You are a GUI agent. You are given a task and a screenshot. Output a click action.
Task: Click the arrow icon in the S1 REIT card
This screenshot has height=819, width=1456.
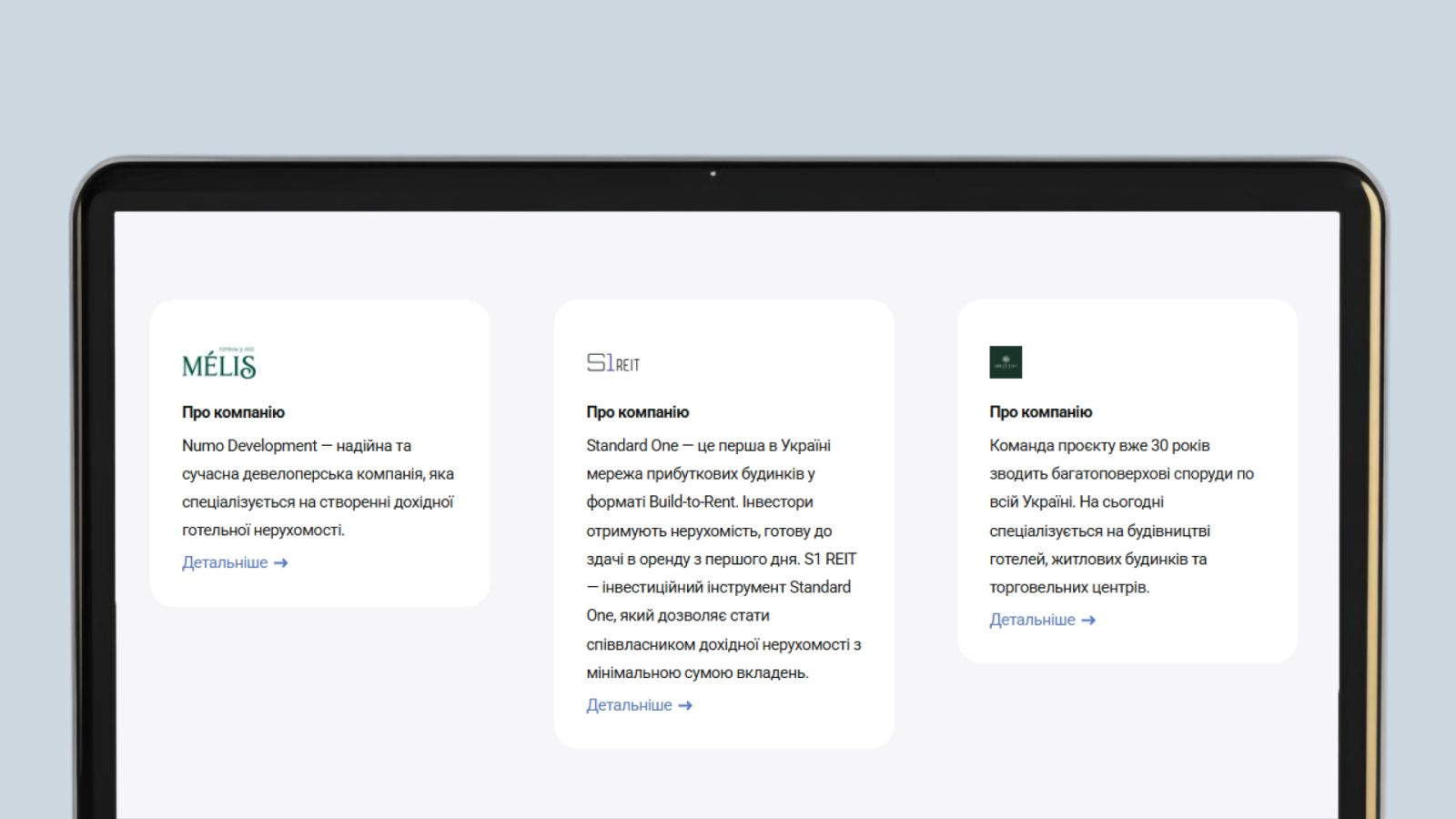(685, 706)
